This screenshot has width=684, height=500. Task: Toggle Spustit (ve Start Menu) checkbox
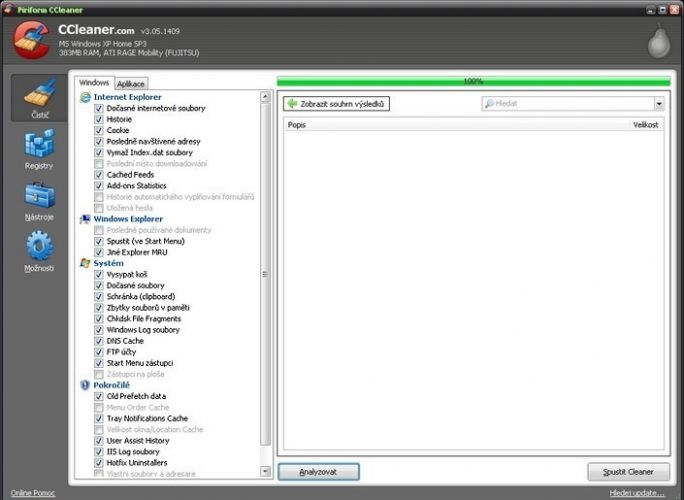click(x=99, y=241)
